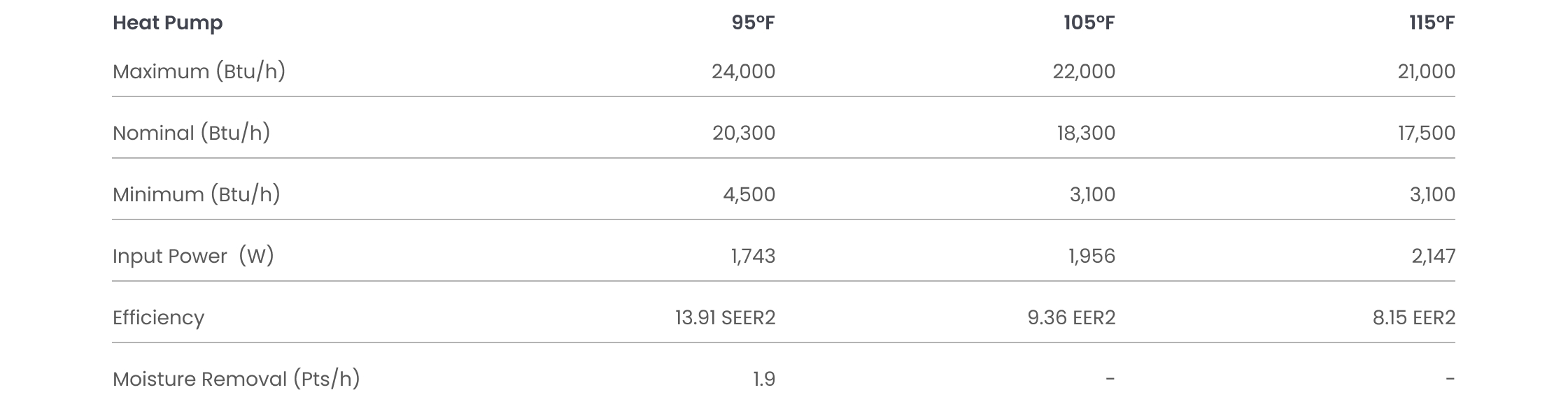Viewport: 1568px width, 404px height.
Task: Click the 8.15 EER2 efficiency cell
Action: pos(1413,317)
